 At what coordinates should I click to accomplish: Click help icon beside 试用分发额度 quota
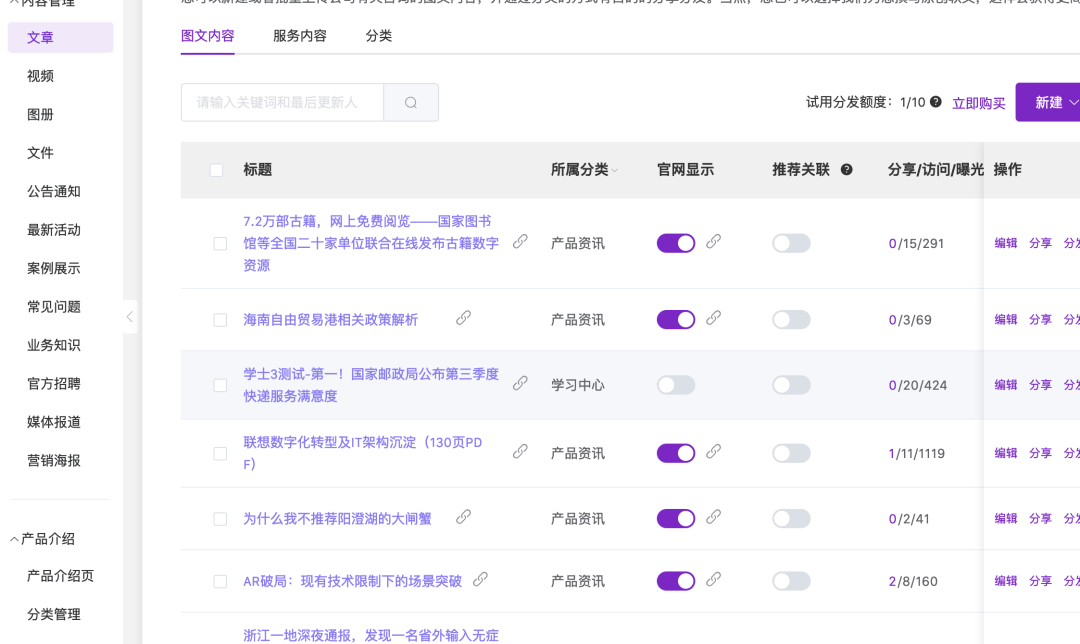pos(936,102)
